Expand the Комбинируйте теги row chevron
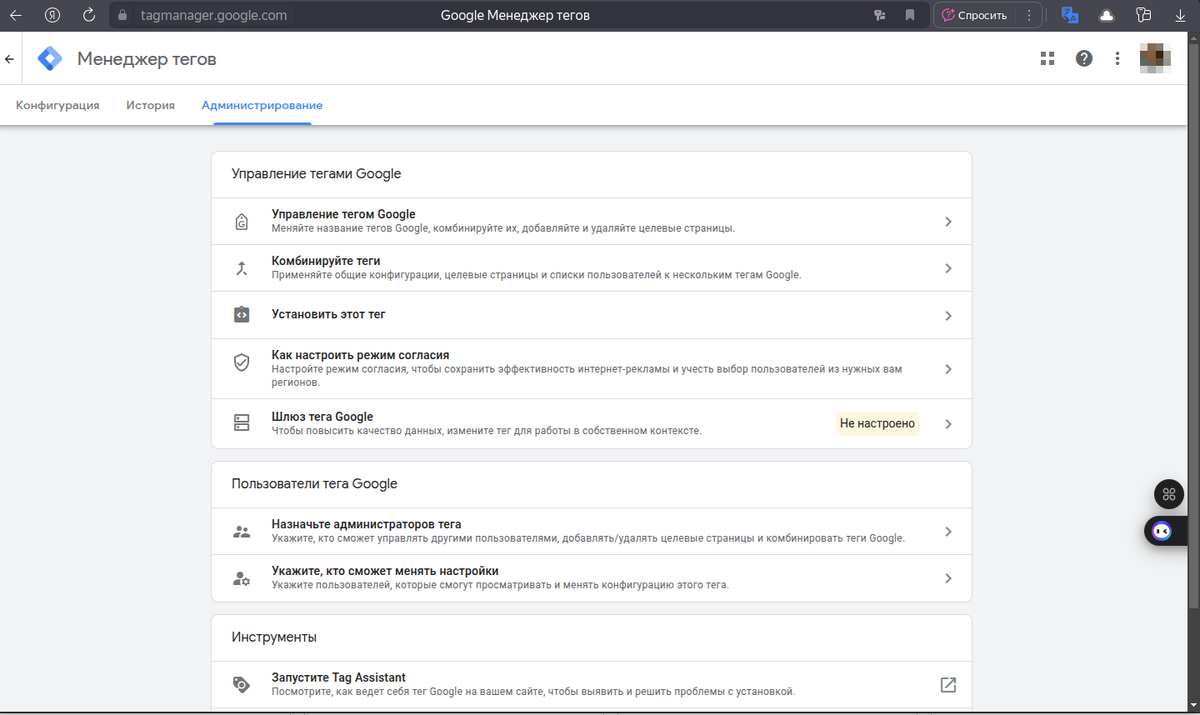Screen dimensions: 1200x715 click(948, 268)
